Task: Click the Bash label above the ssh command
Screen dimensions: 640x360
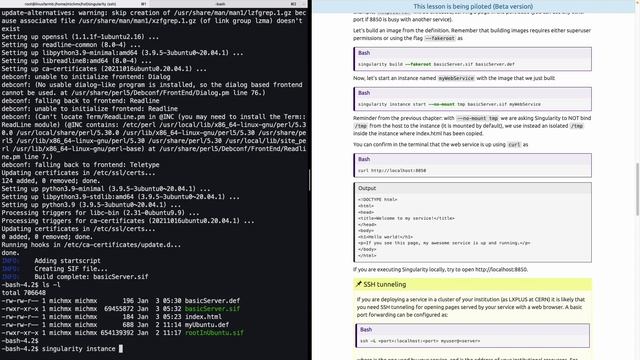Action: [366, 329]
